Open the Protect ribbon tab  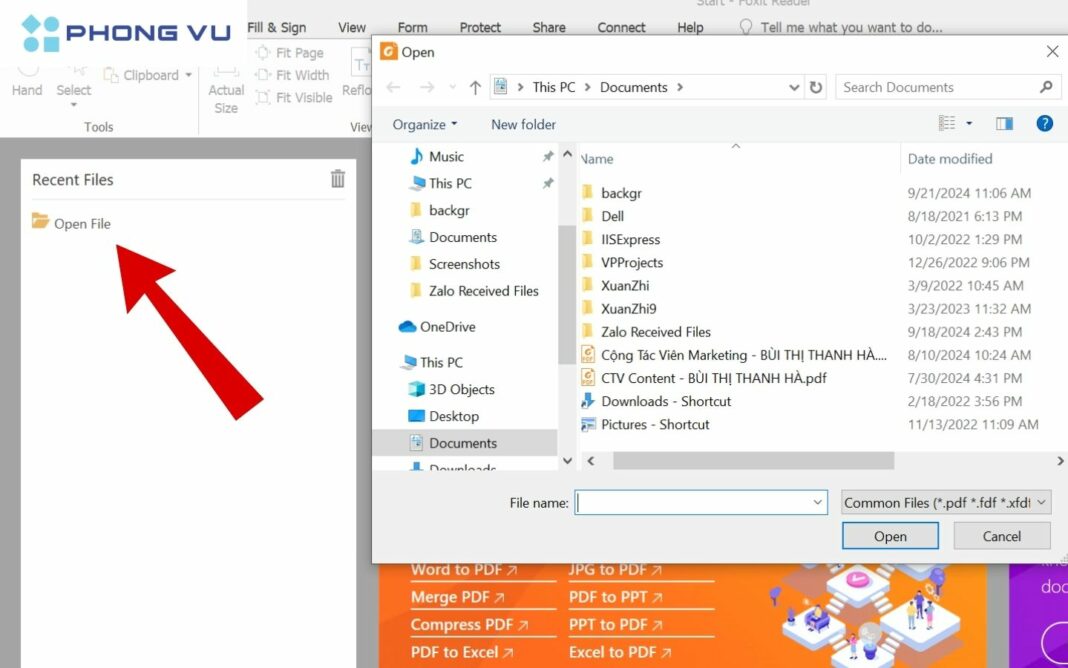coord(480,27)
